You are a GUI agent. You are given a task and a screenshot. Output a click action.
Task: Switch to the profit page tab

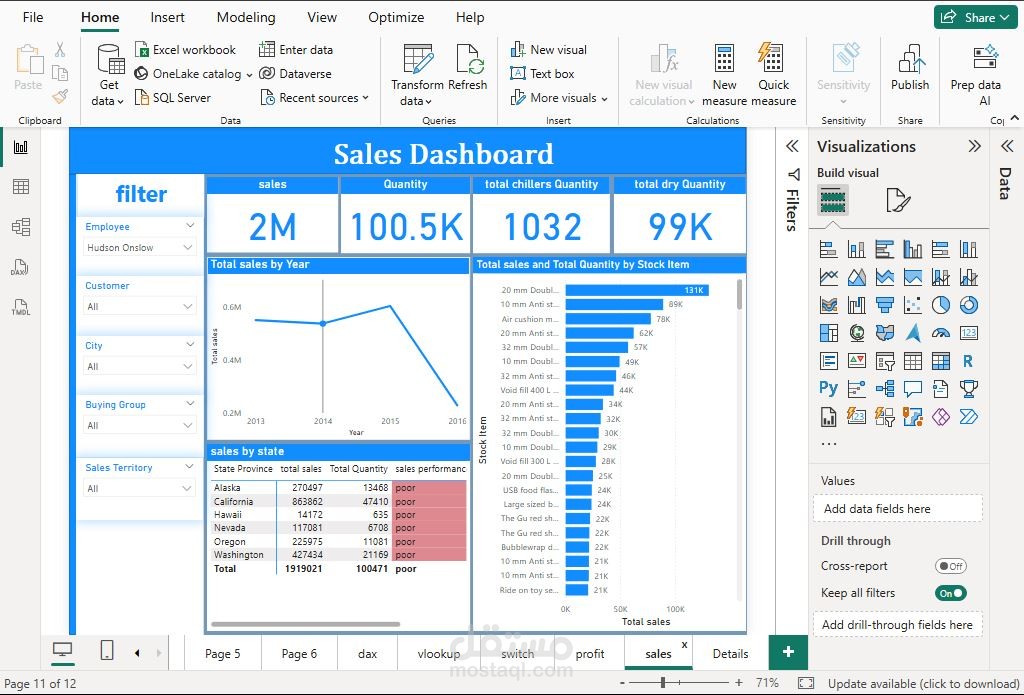[590, 654]
